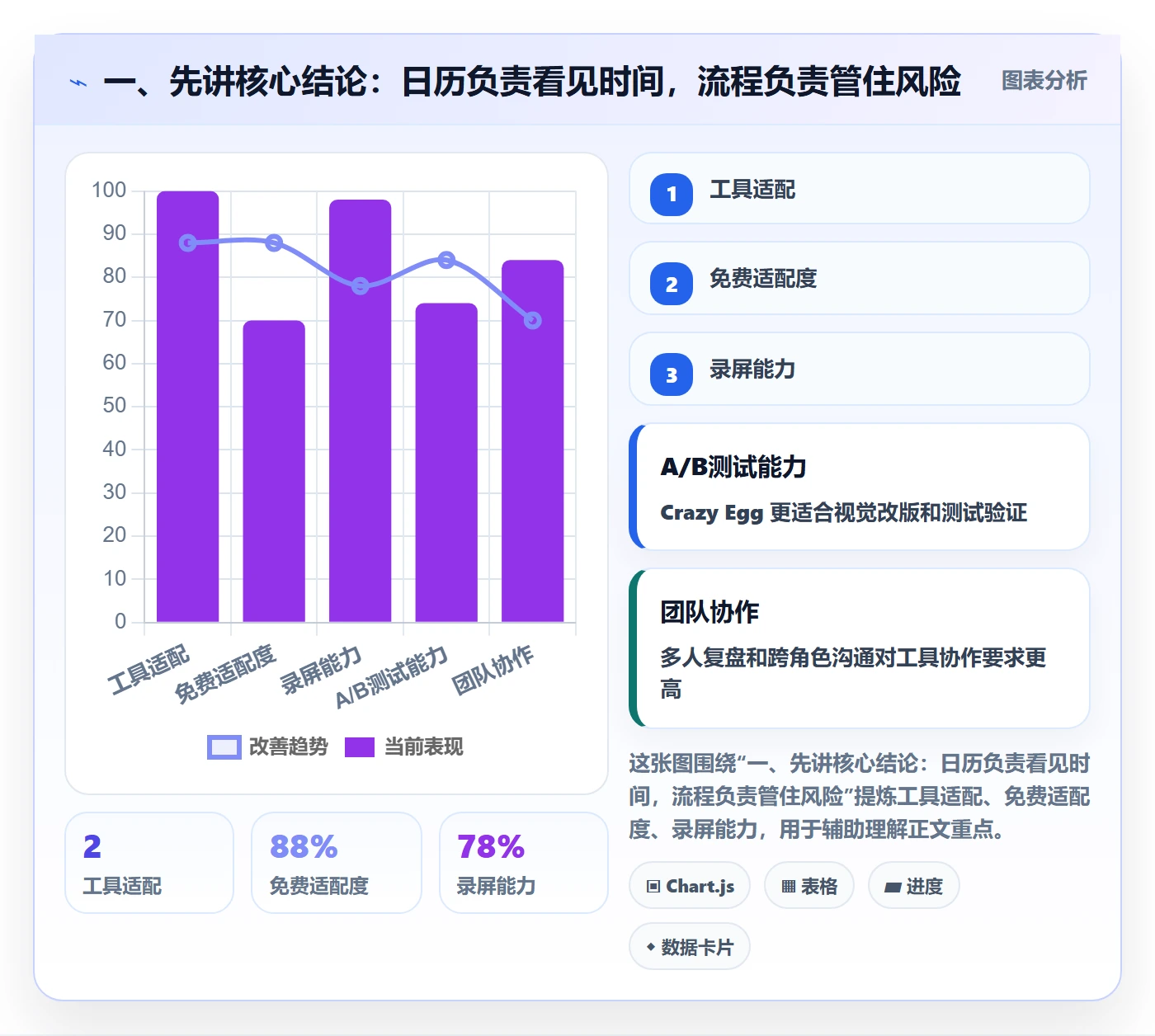Select the Chart.js tag chip
The height and width of the screenshot is (1036, 1155).
690,886
